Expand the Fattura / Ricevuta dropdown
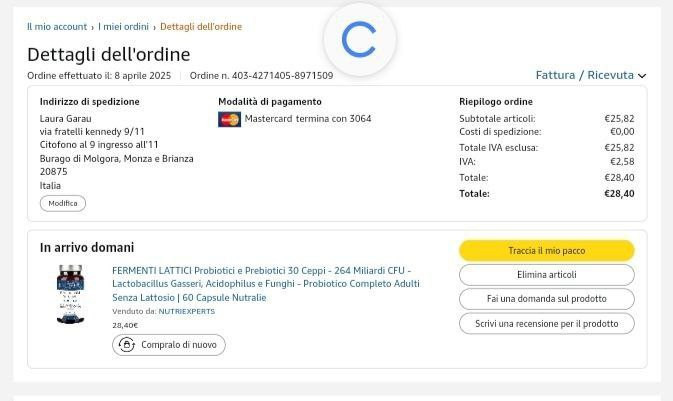673x401 pixels. click(585, 75)
